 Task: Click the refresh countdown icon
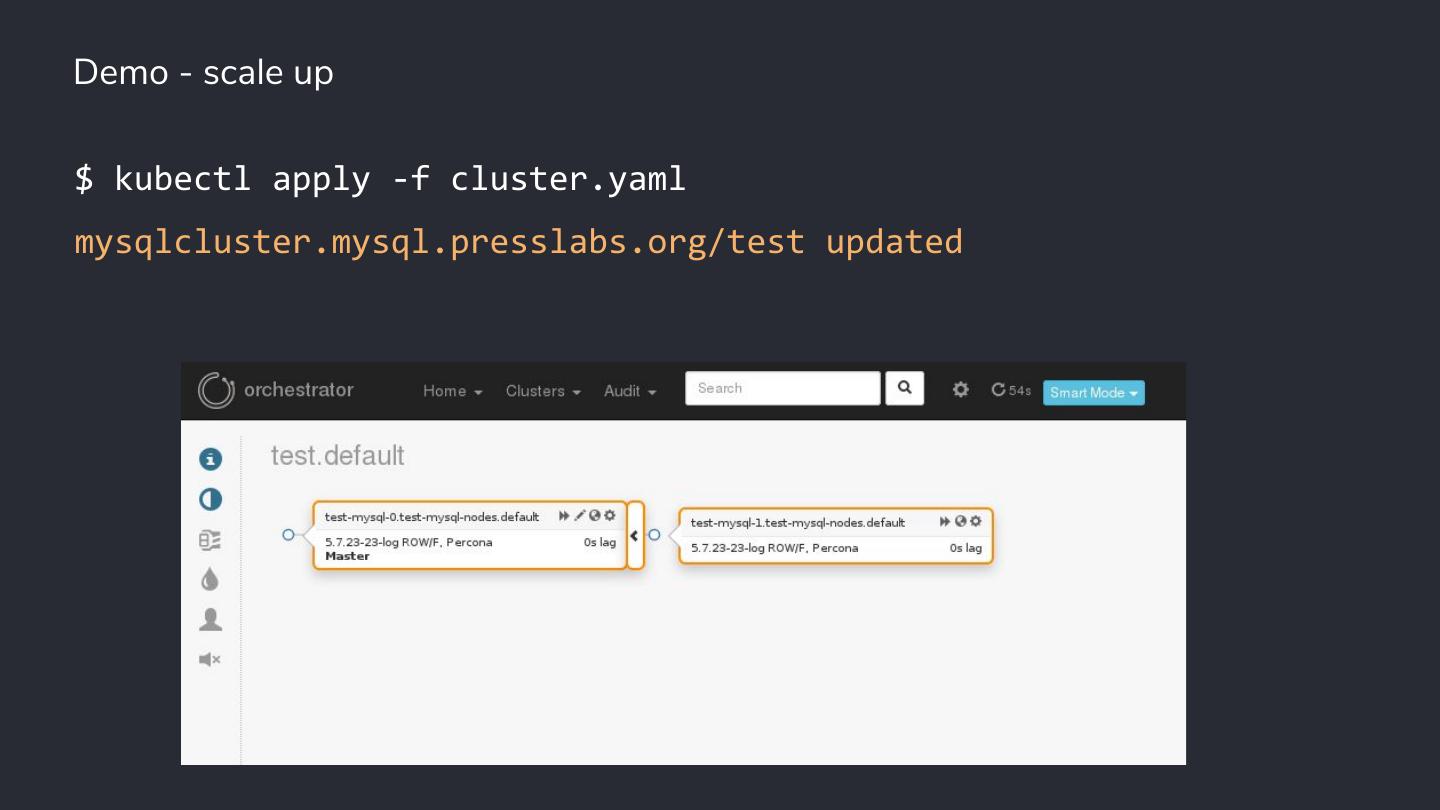pyautogui.click(x=998, y=390)
